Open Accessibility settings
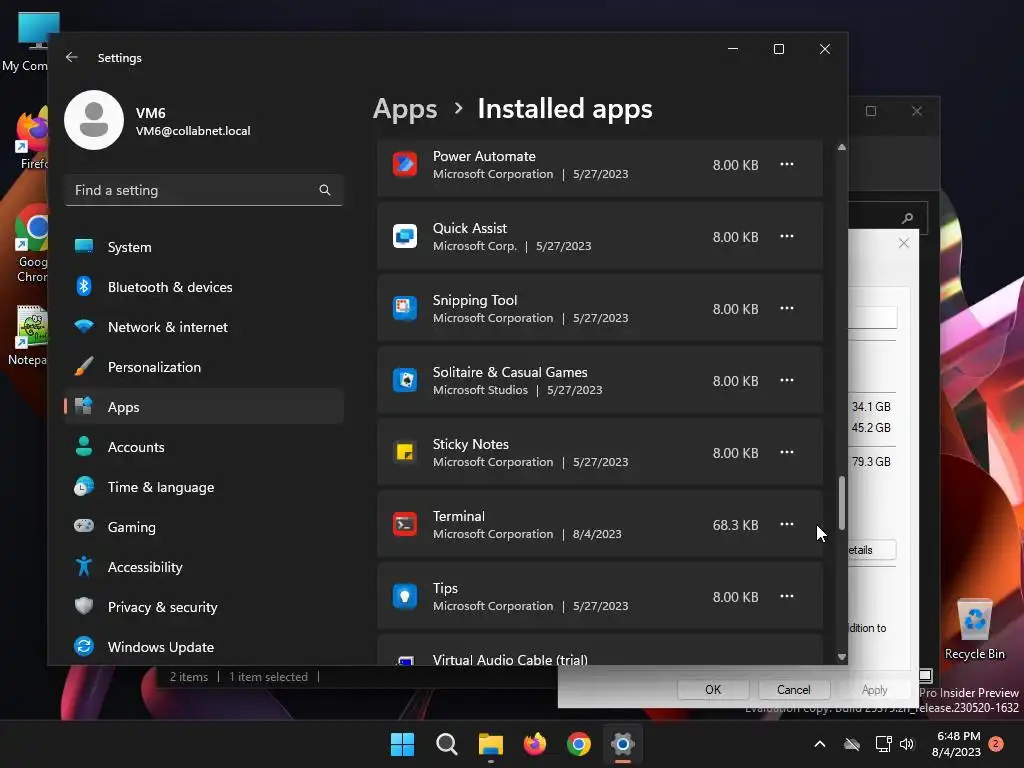 pos(204,567)
